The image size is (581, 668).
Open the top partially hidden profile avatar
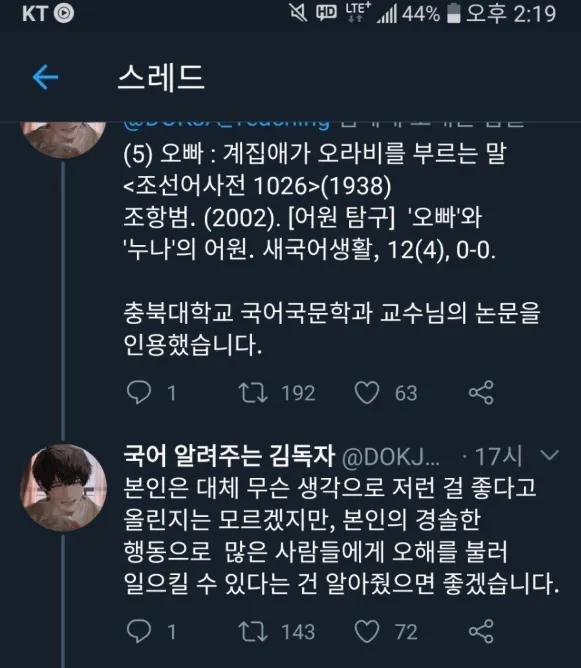[63, 140]
